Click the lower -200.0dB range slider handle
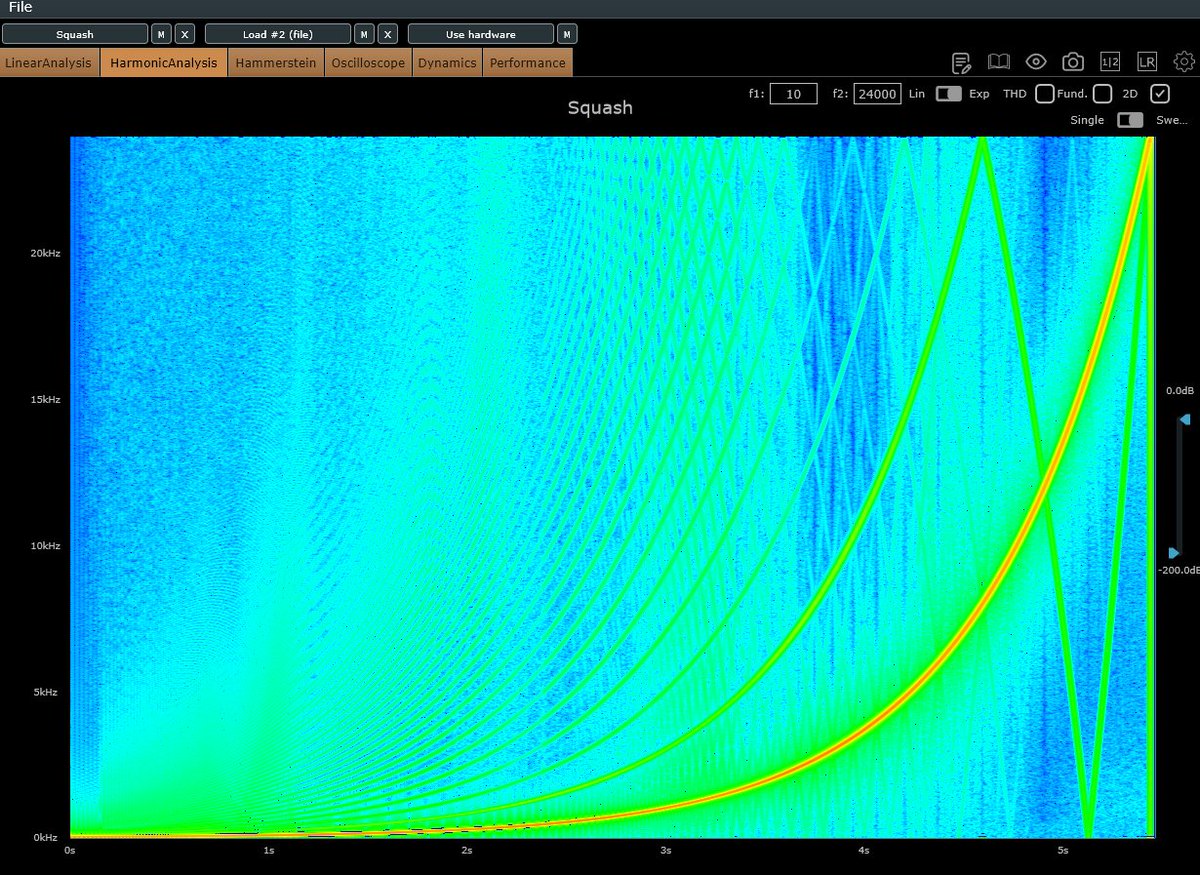 point(1174,553)
